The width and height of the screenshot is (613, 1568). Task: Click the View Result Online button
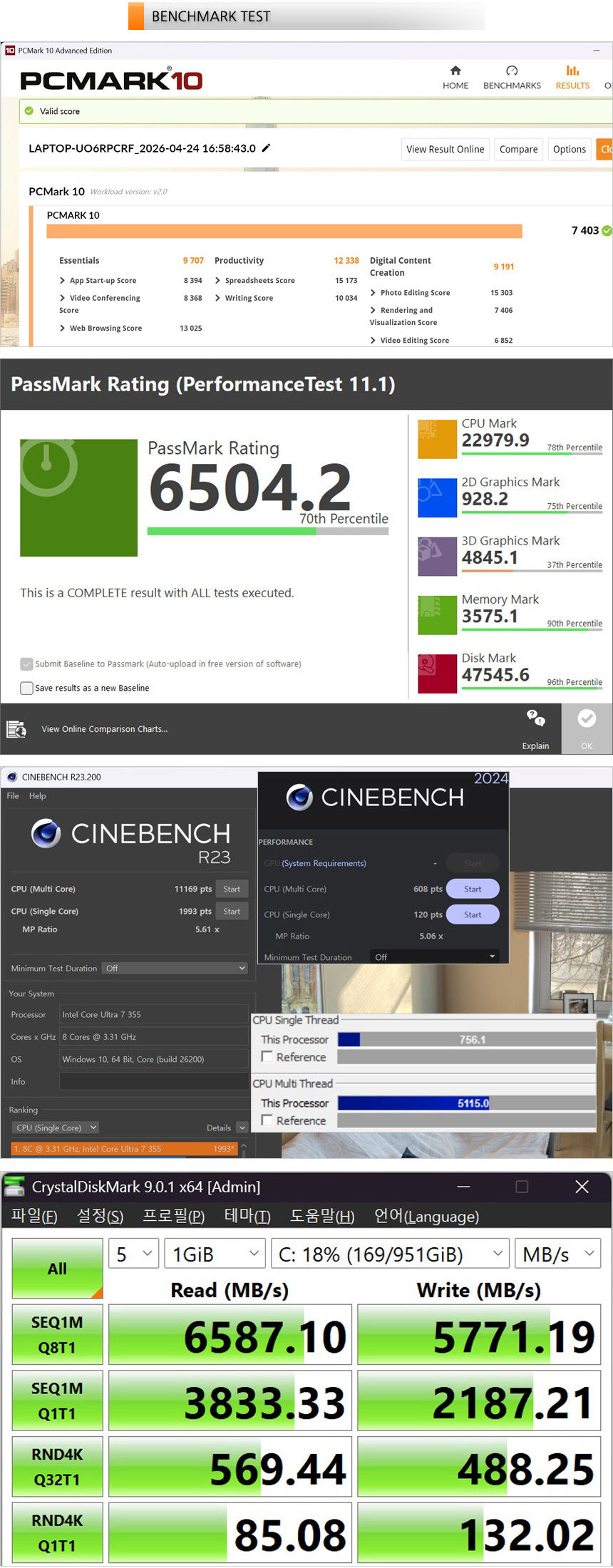pos(445,150)
